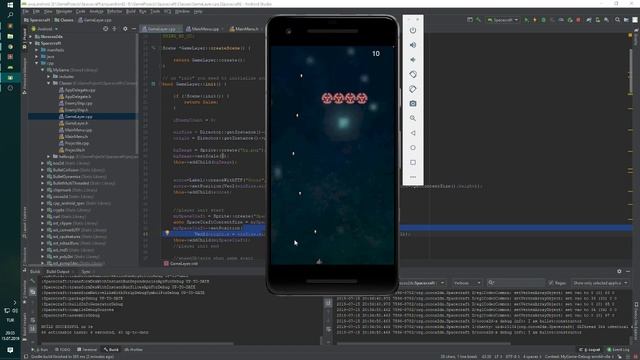Open Logcat panel settings gear

[x=619, y=271]
